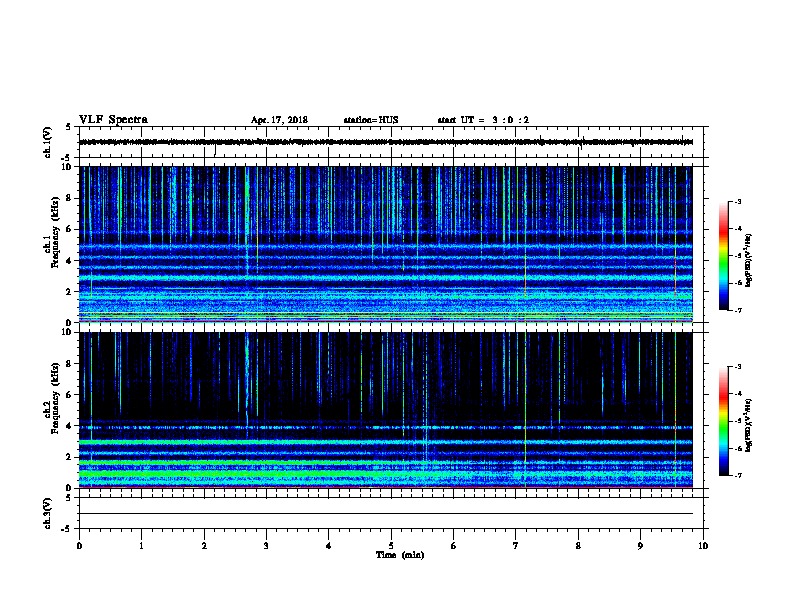Image resolution: width=792 pixels, height=612 pixels.
Task: Click the "ch.3(V)" axis label
Action: point(48,513)
